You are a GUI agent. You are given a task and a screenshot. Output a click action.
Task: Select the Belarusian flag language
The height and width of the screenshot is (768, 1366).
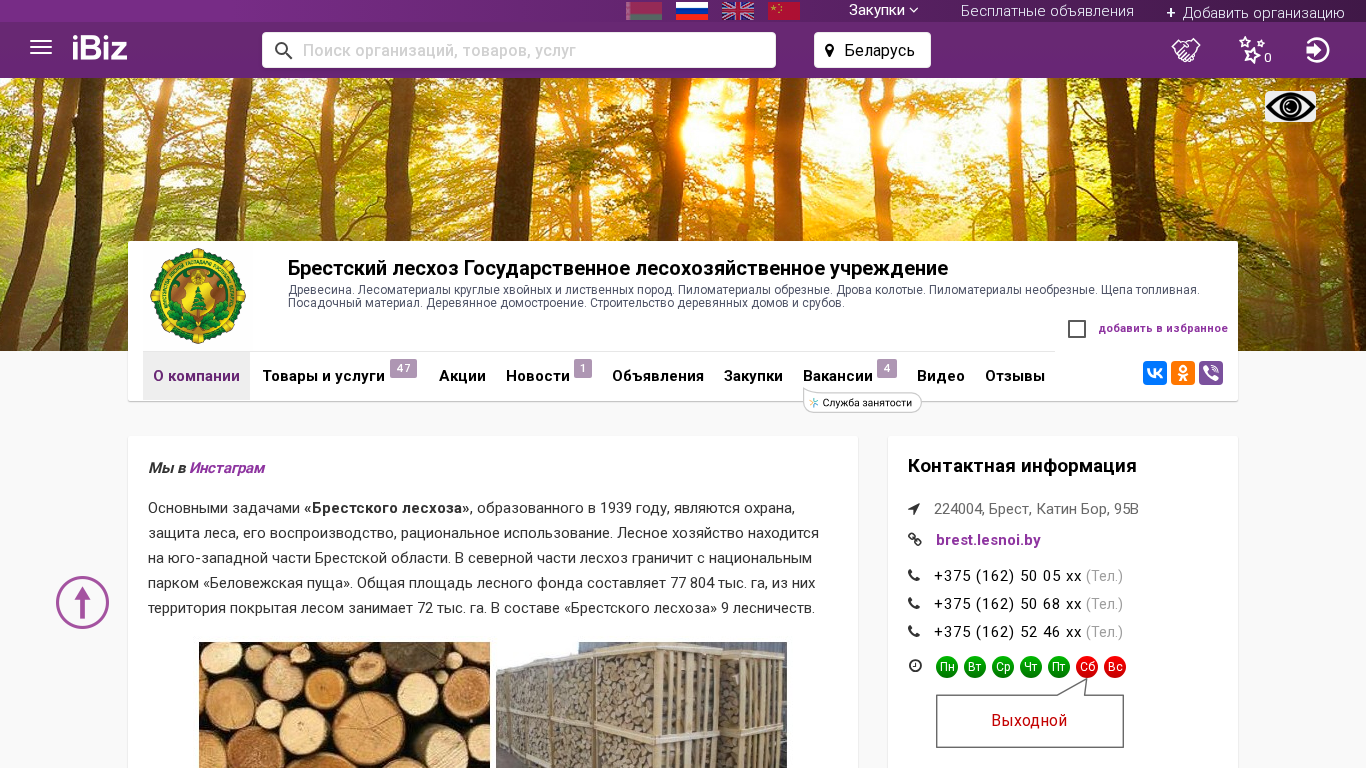click(644, 11)
